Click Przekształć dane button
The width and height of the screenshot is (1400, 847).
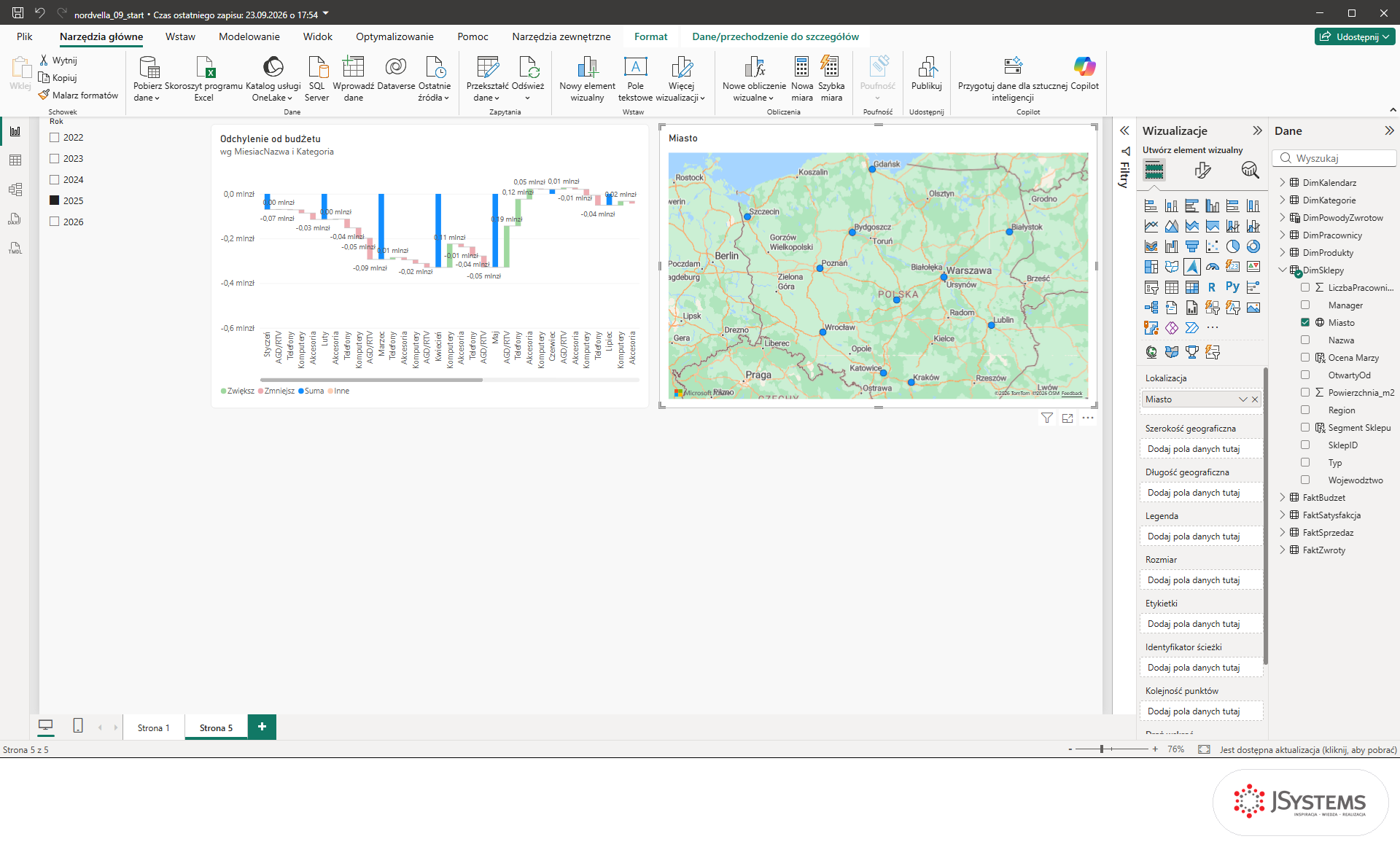(487, 78)
